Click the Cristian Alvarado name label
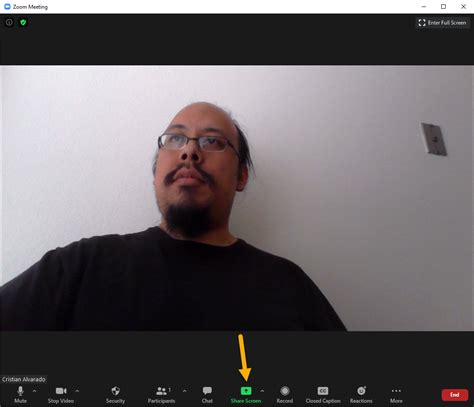This screenshot has height=407, width=474. (24, 379)
